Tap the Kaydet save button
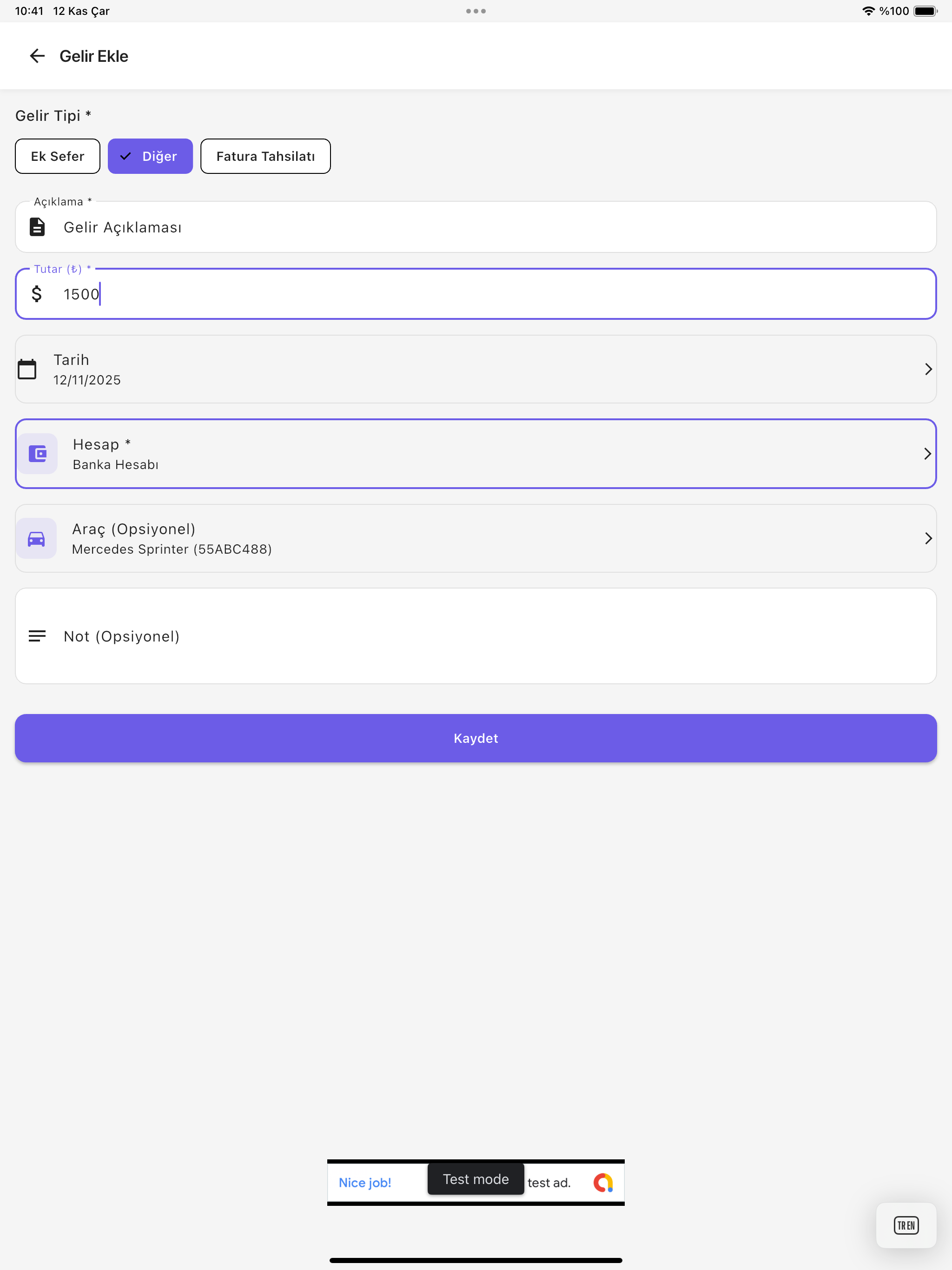The width and height of the screenshot is (952, 1270). click(x=476, y=738)
